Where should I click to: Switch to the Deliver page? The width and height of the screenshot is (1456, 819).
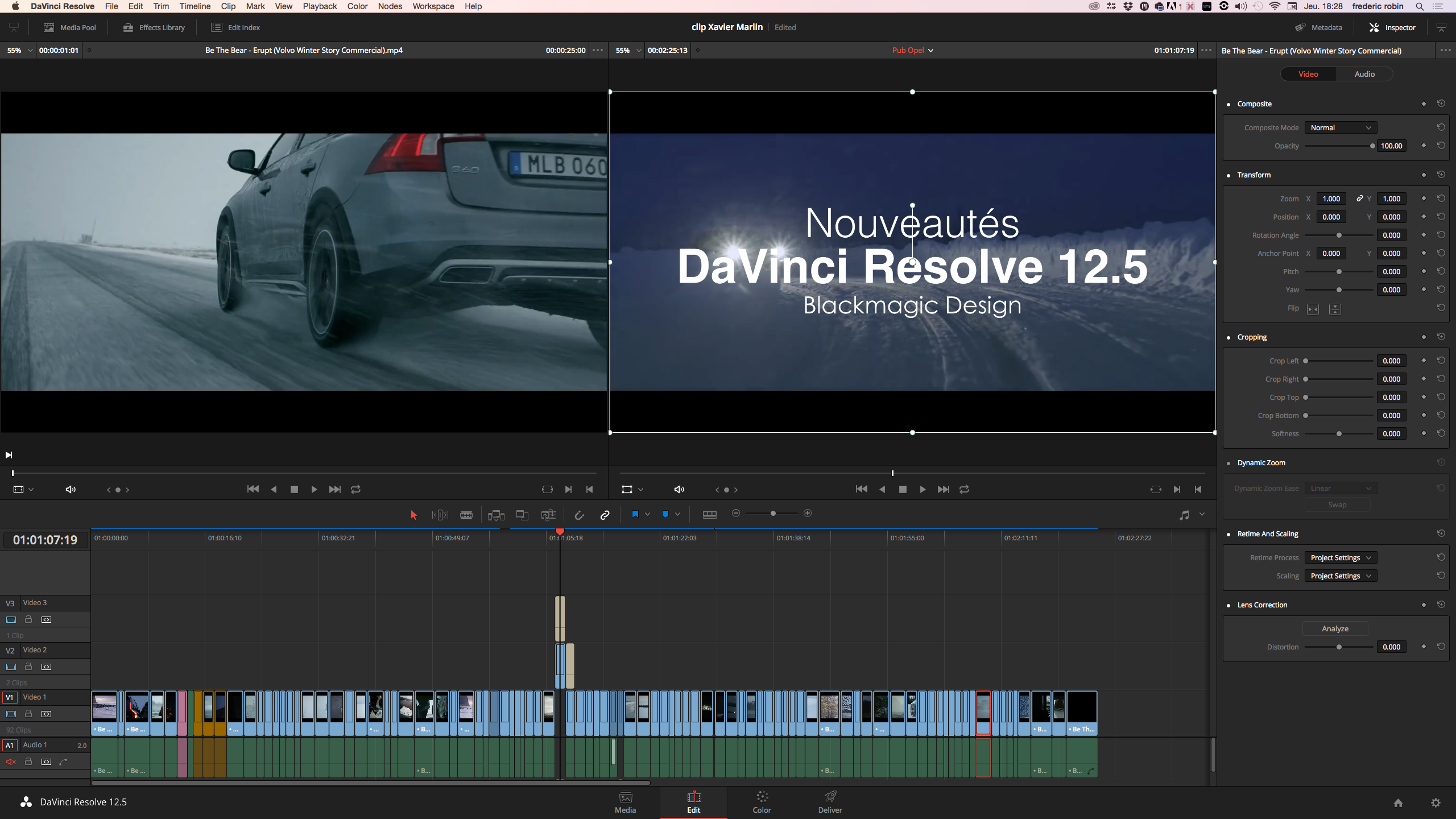pos(830,802)
